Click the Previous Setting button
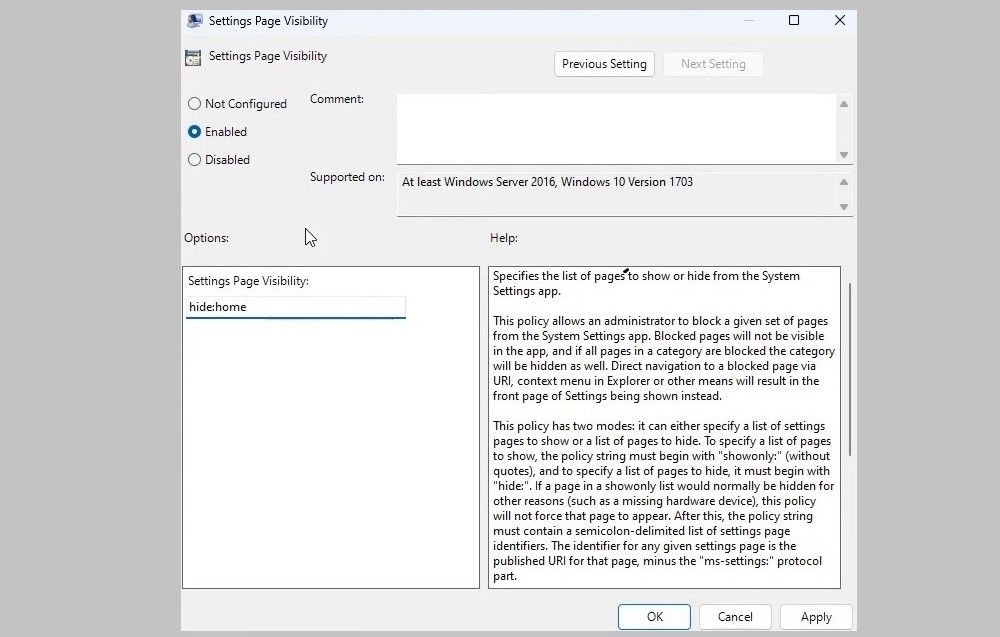Image resolution: width=1000 pixels, height=637 pixels. [604, 63]
